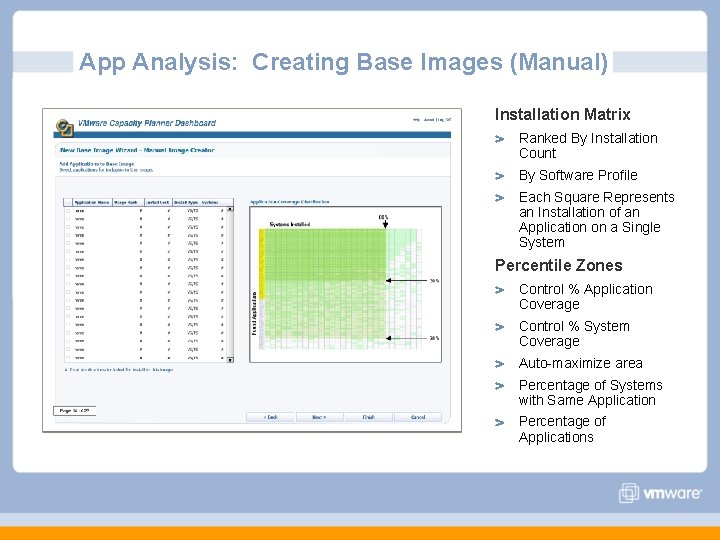The width and height of the screenshot is (720, 540).
Task: Click the yellow application coverage bar in chart
Action: pos(262,264)
